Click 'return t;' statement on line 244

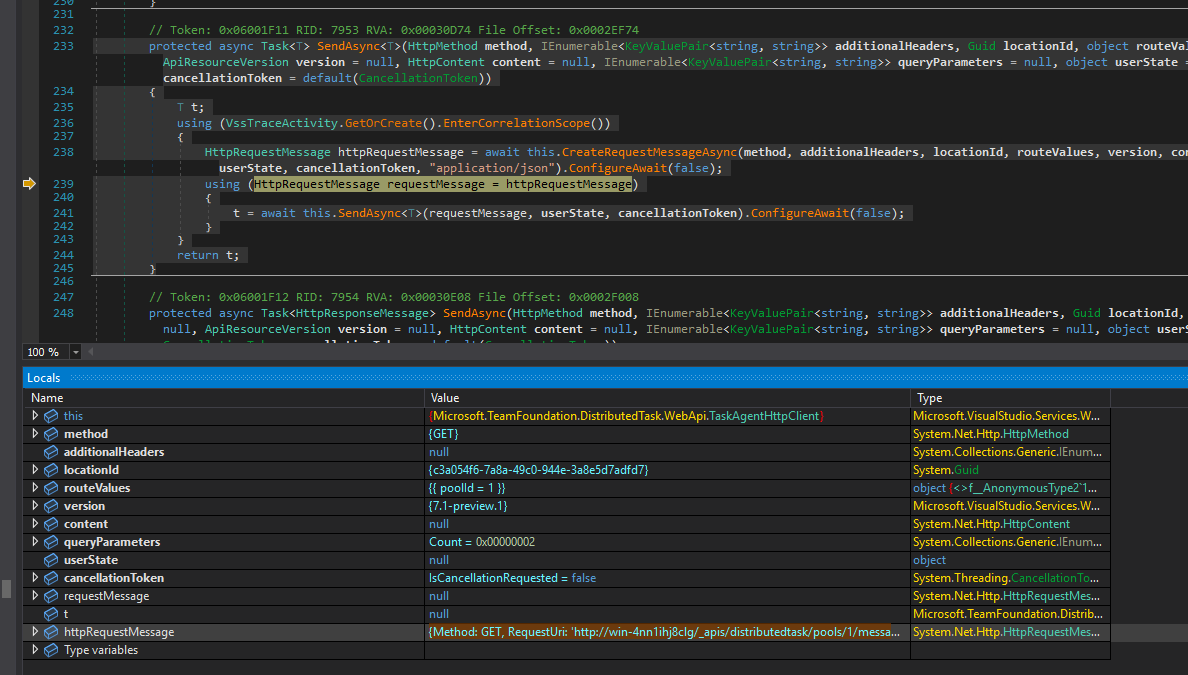click(x=208, y=255)
